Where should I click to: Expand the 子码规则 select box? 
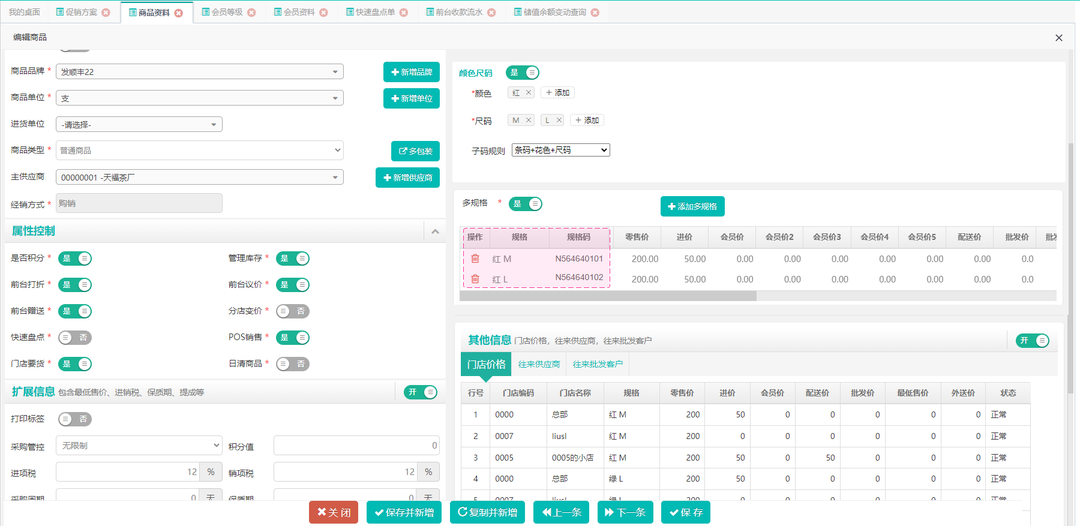(x=560, y=150)
